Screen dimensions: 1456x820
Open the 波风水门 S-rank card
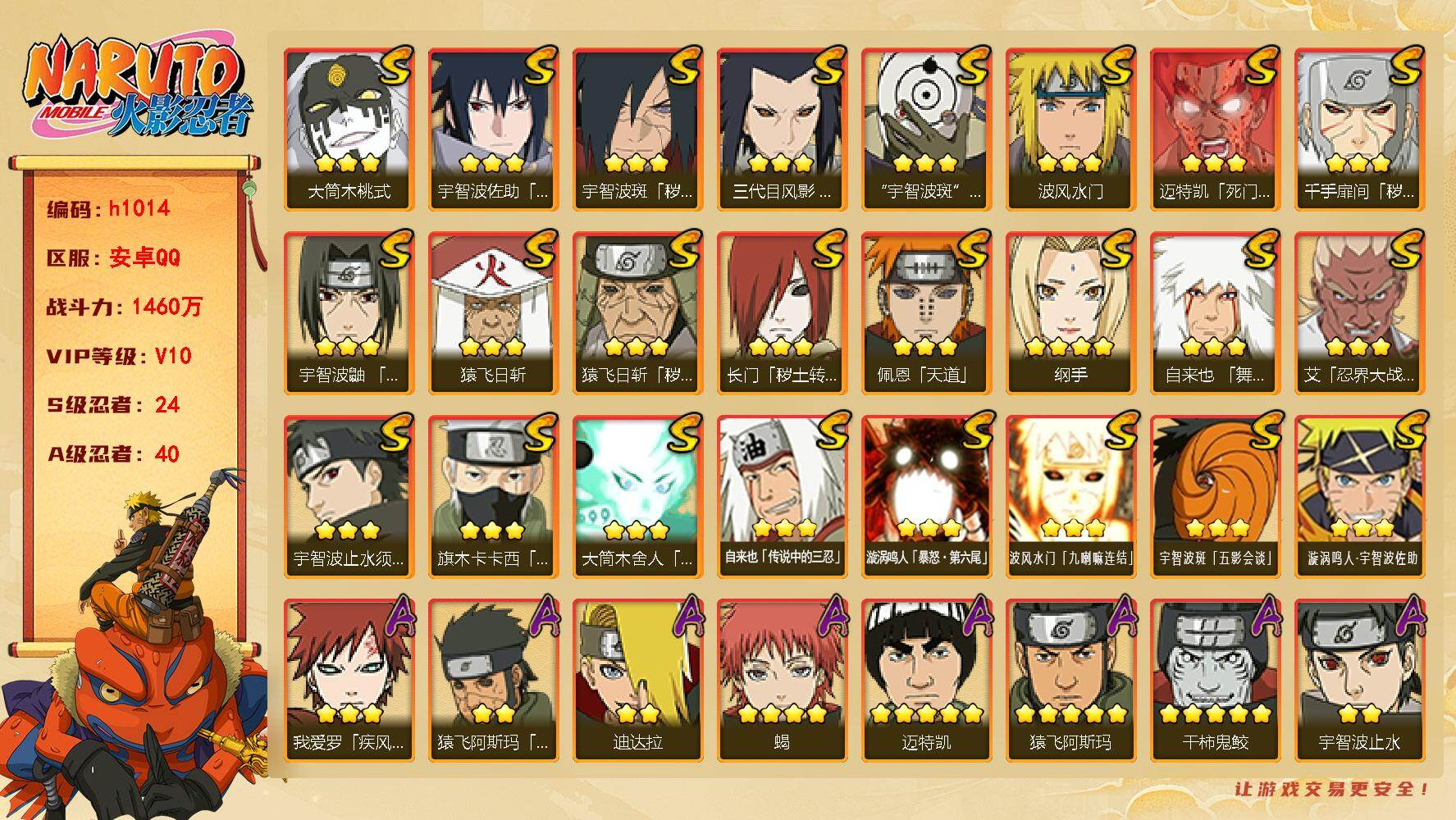(1070, 129)
